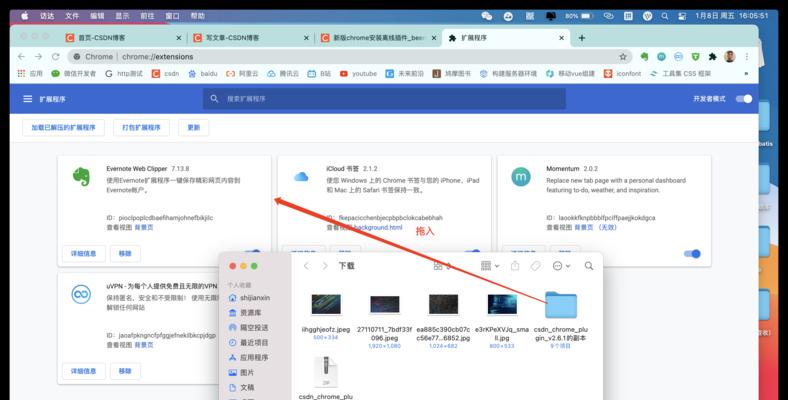The height and width of the screenshot is (400, 788).
Task: Click 加载已解压的扩展程序 button
Action: pyautogui.click(x=63, y=128)
